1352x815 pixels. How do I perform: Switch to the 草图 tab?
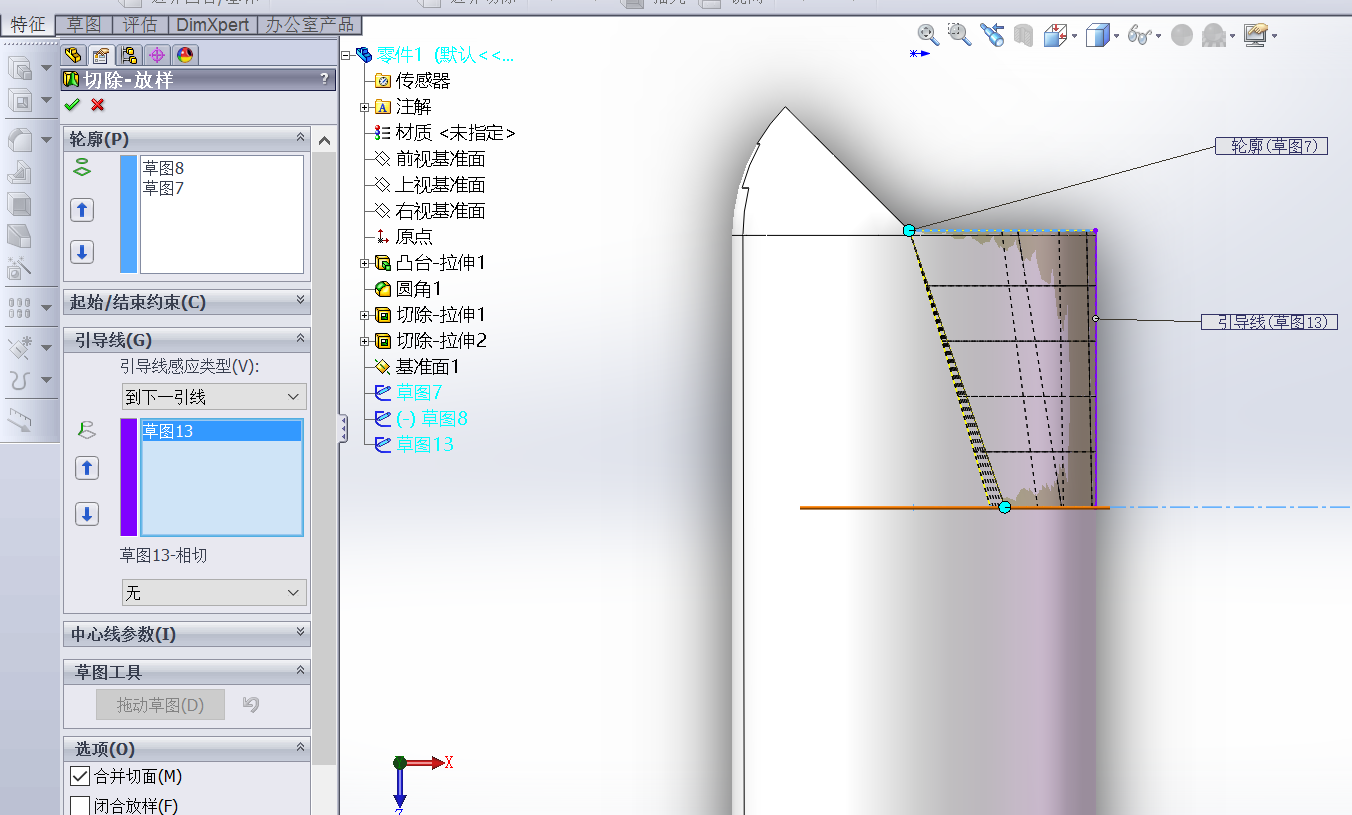pyautogui.click(x=84, y=24)
